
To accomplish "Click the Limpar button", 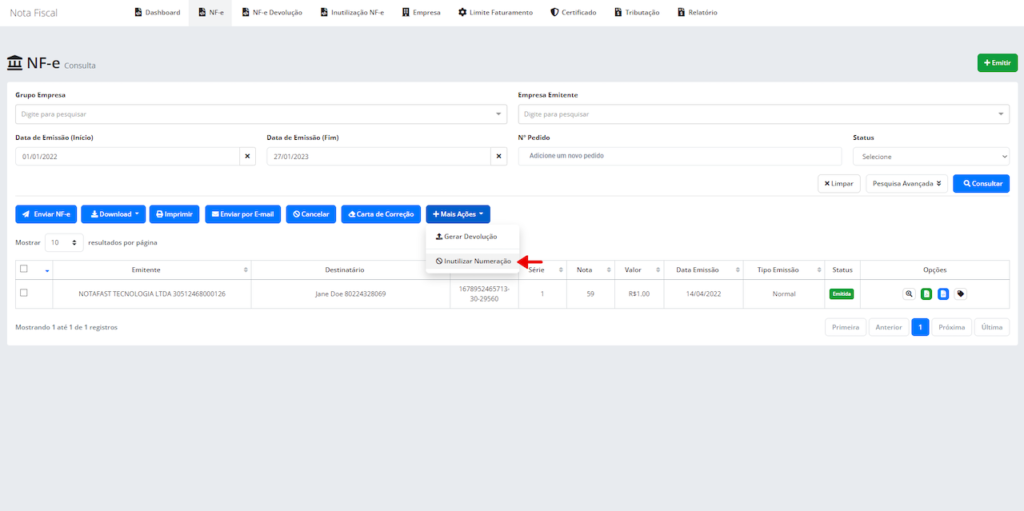I will pos(839,184).
